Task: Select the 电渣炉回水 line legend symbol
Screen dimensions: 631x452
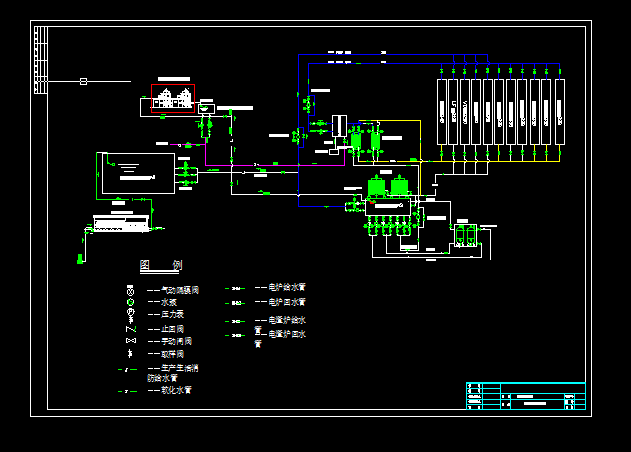Action: pos(235,335)
